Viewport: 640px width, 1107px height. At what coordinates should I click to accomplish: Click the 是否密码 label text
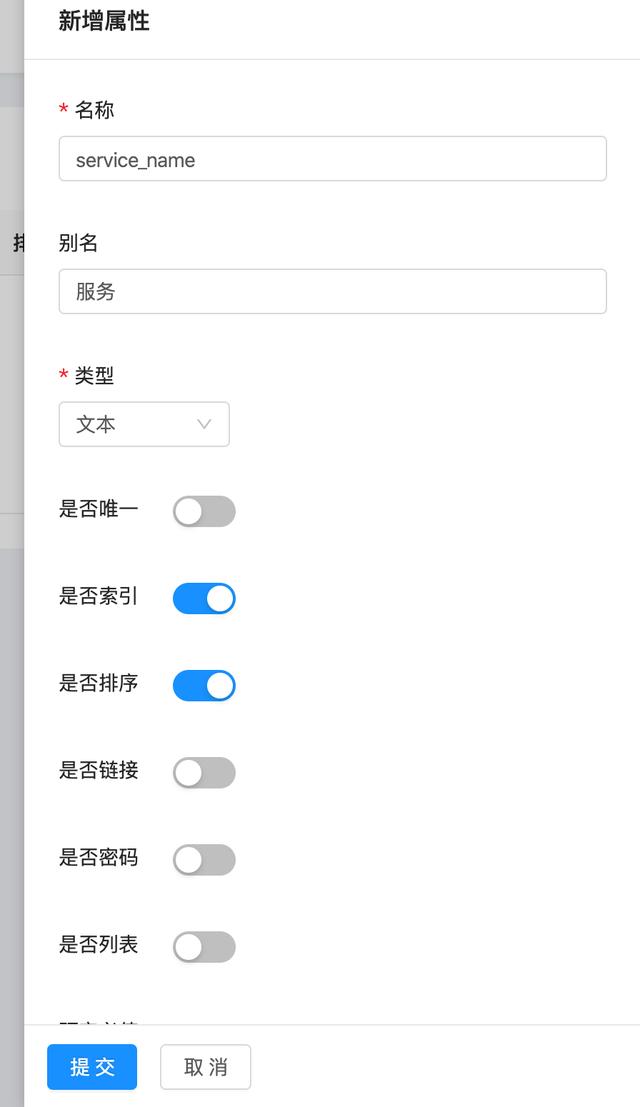[x=98, y=857]
